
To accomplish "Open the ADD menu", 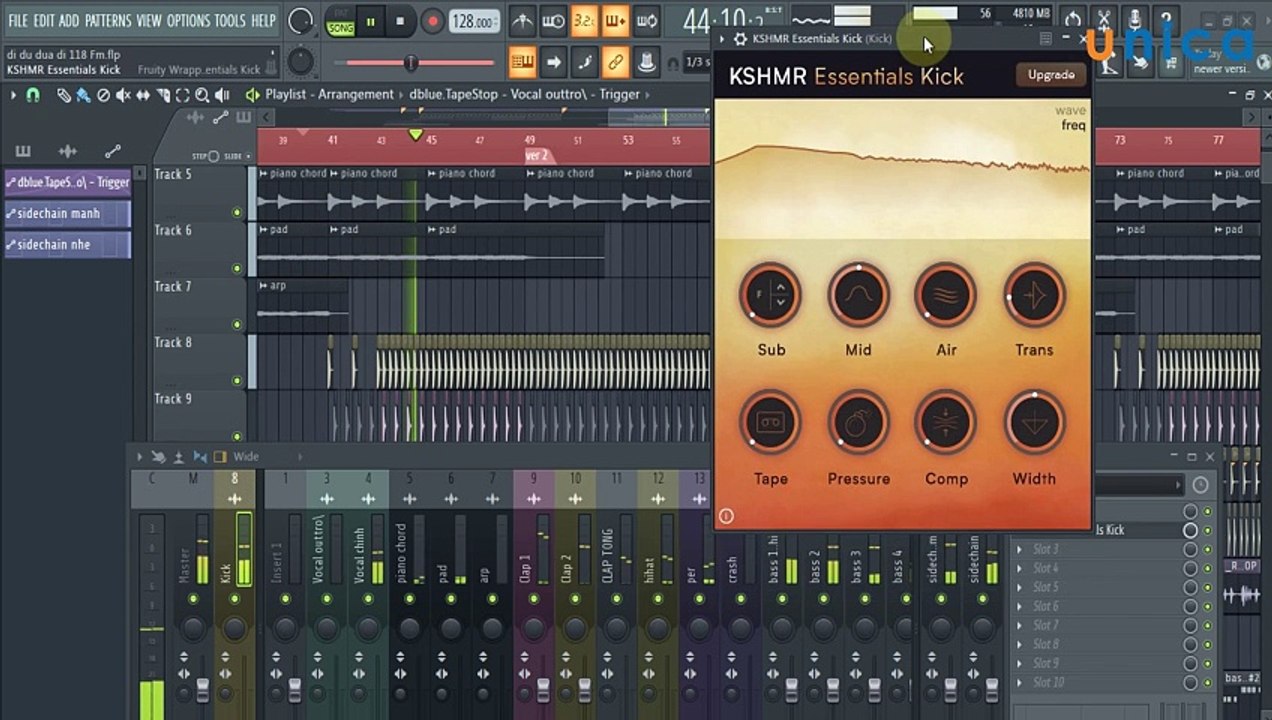I will click(69, 20).
